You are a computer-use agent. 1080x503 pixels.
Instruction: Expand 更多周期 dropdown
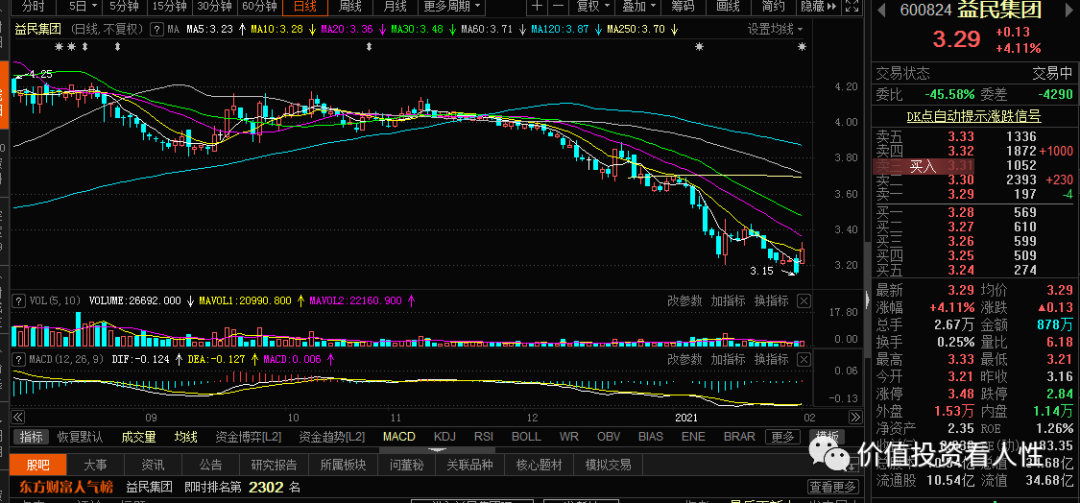(x=452, y=7)
